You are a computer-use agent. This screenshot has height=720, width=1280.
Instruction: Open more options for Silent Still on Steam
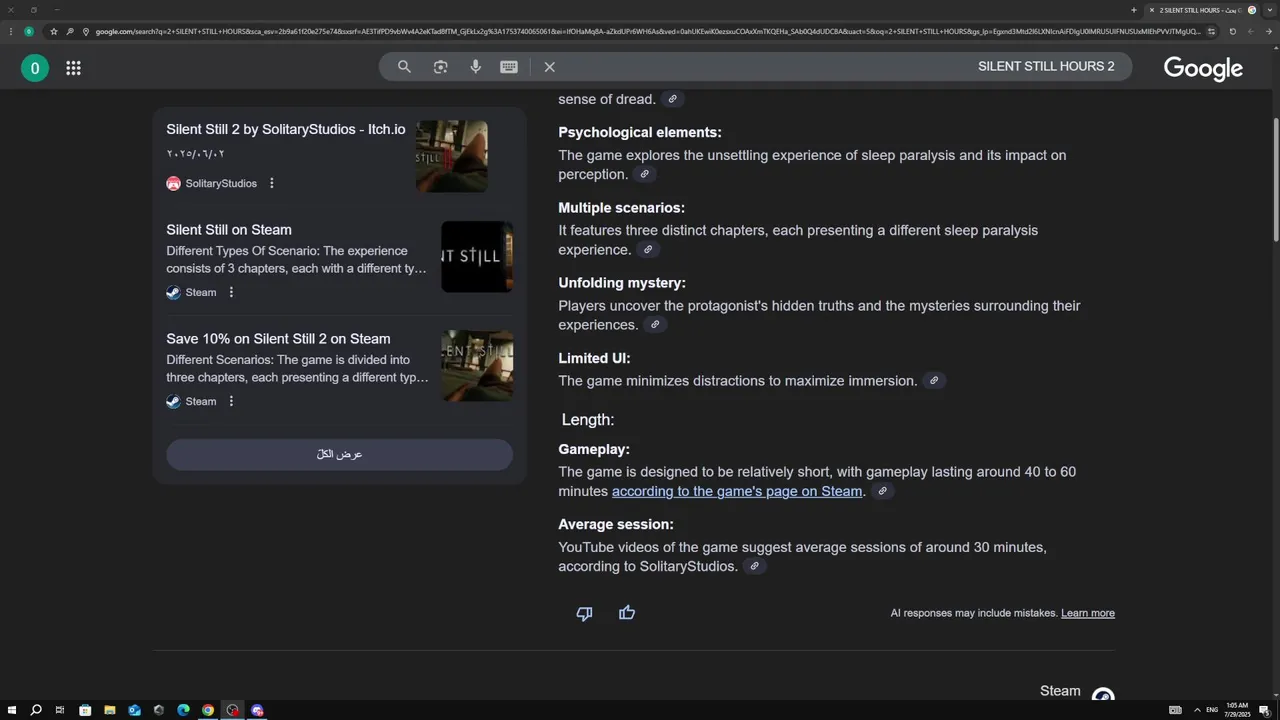[231, 292]
